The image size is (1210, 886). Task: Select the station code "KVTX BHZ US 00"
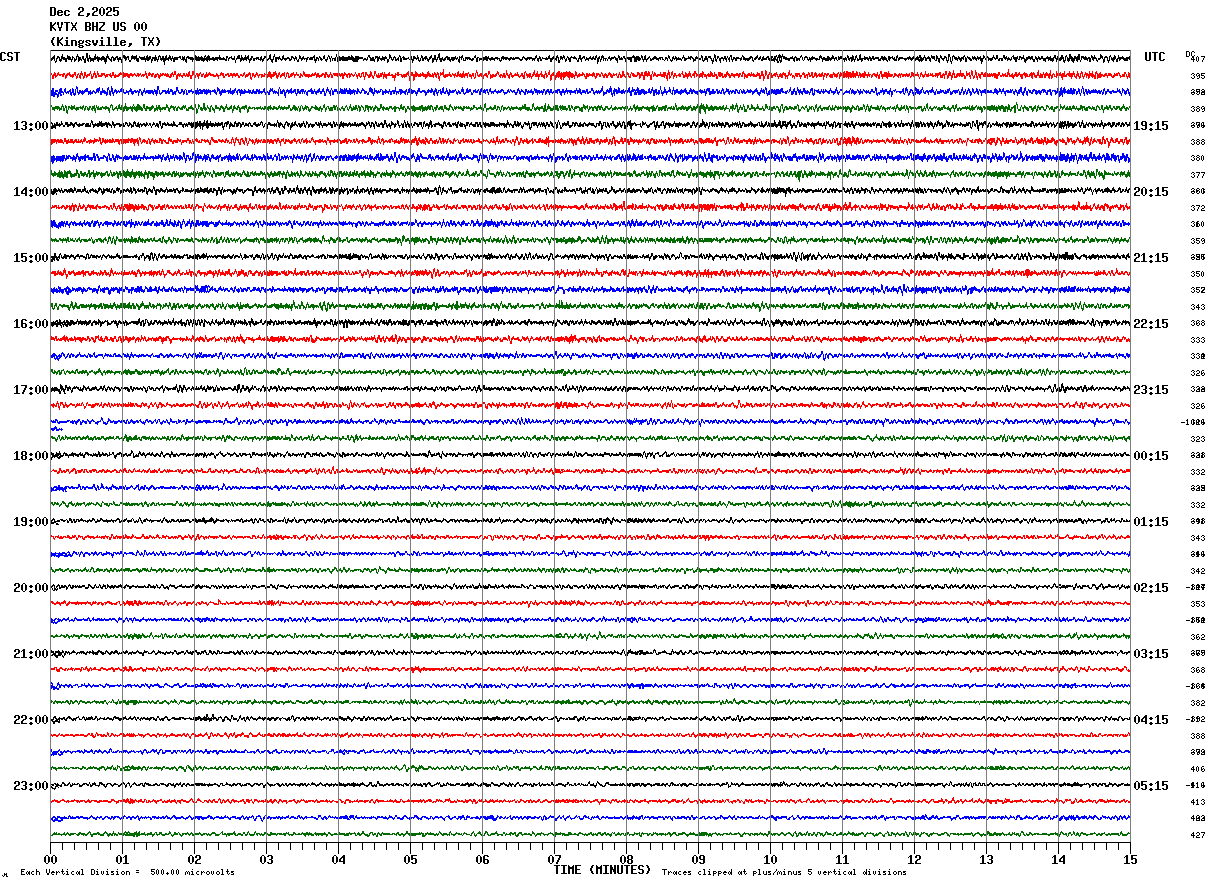98,27
